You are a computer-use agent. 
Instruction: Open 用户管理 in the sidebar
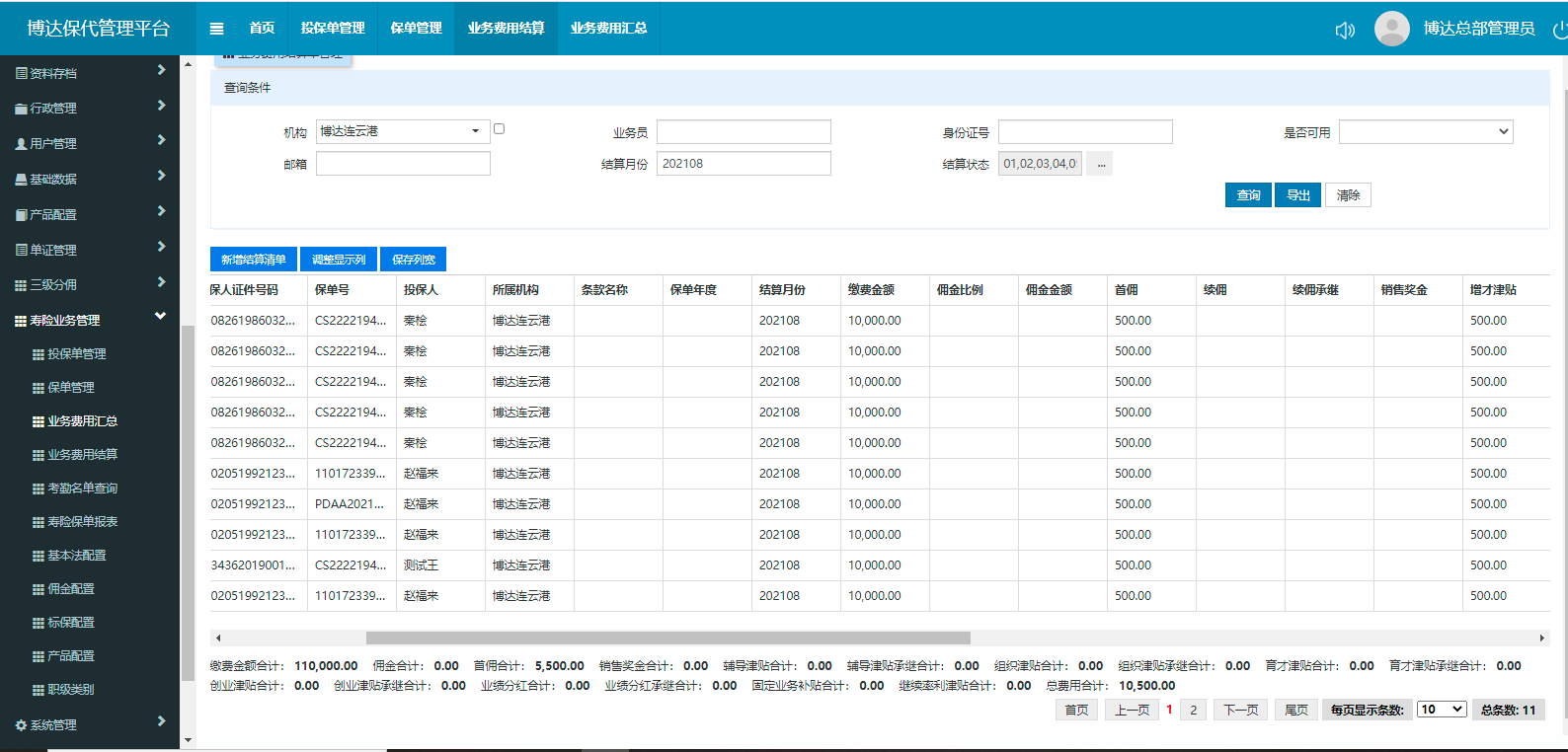(x=89, y=143)
